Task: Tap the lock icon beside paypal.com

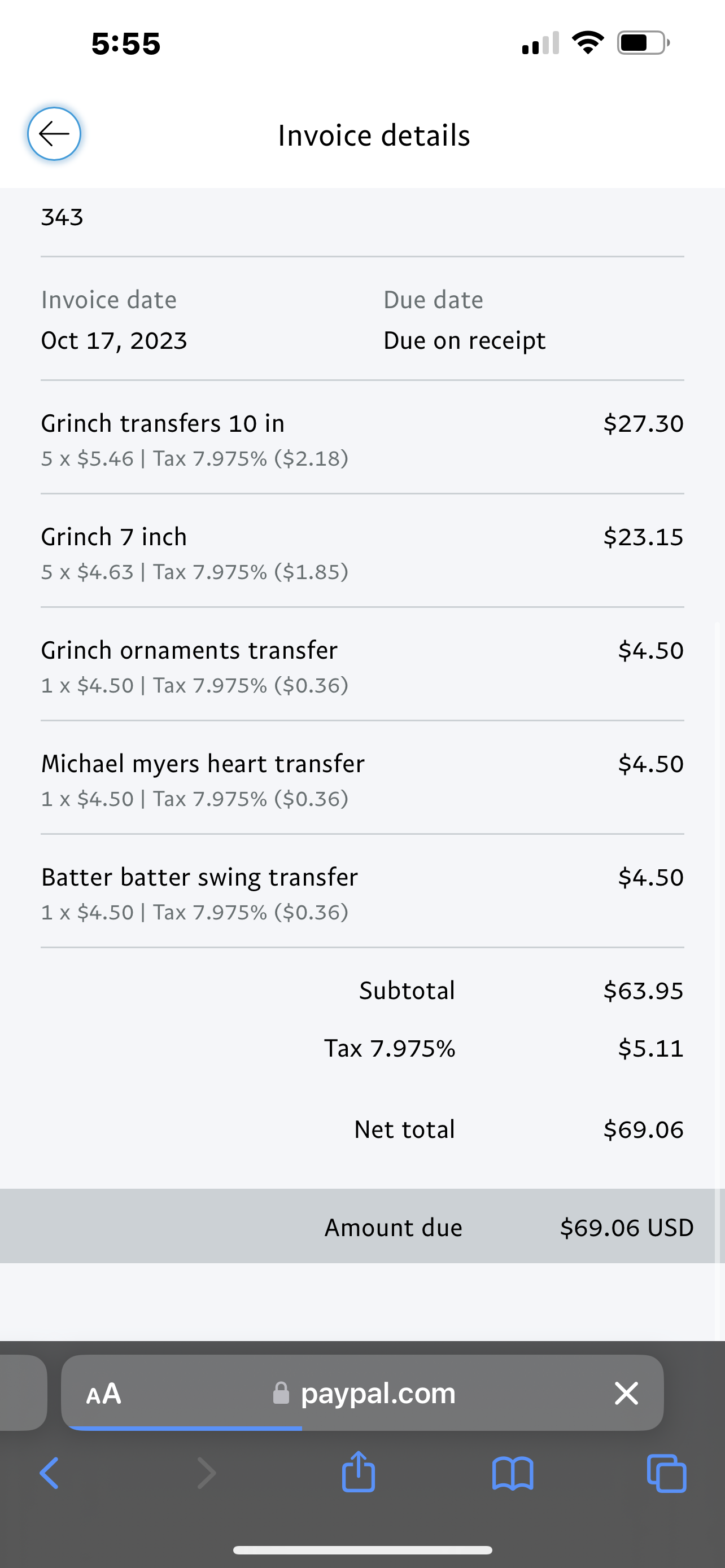Action: click(281, 1392)
